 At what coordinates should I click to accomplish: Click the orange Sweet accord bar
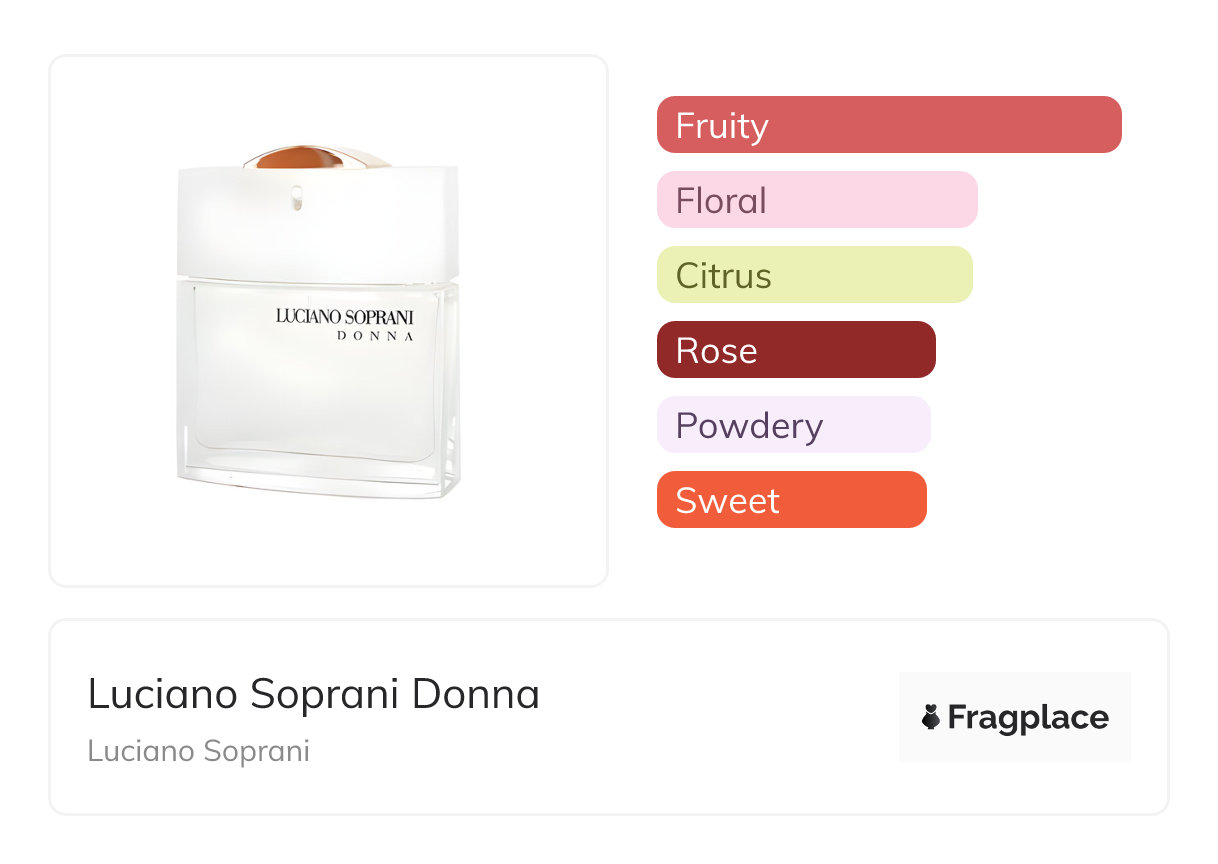[x=791, y=500]
